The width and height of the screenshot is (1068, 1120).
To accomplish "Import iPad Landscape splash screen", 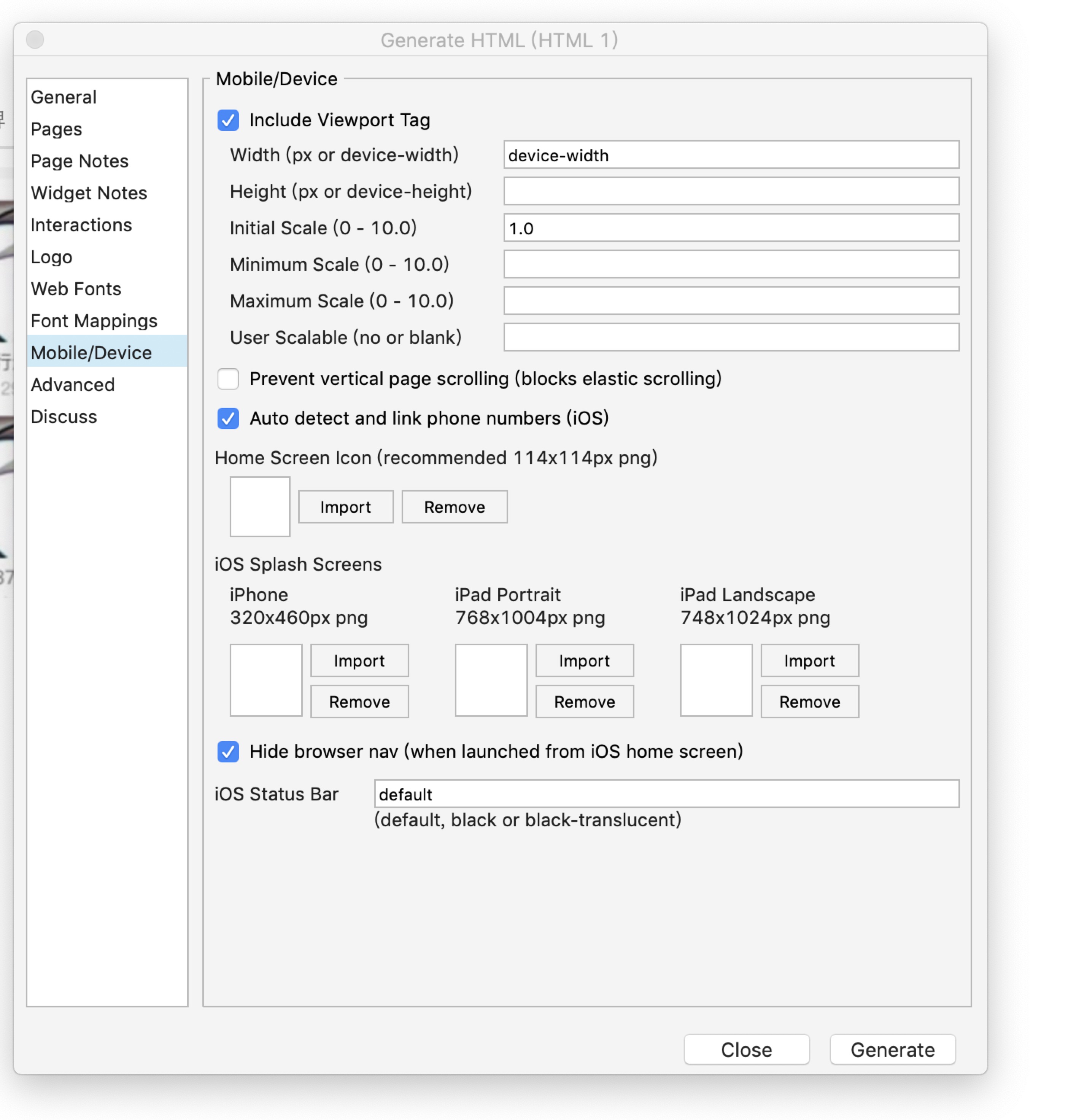I will coord(809,660).
